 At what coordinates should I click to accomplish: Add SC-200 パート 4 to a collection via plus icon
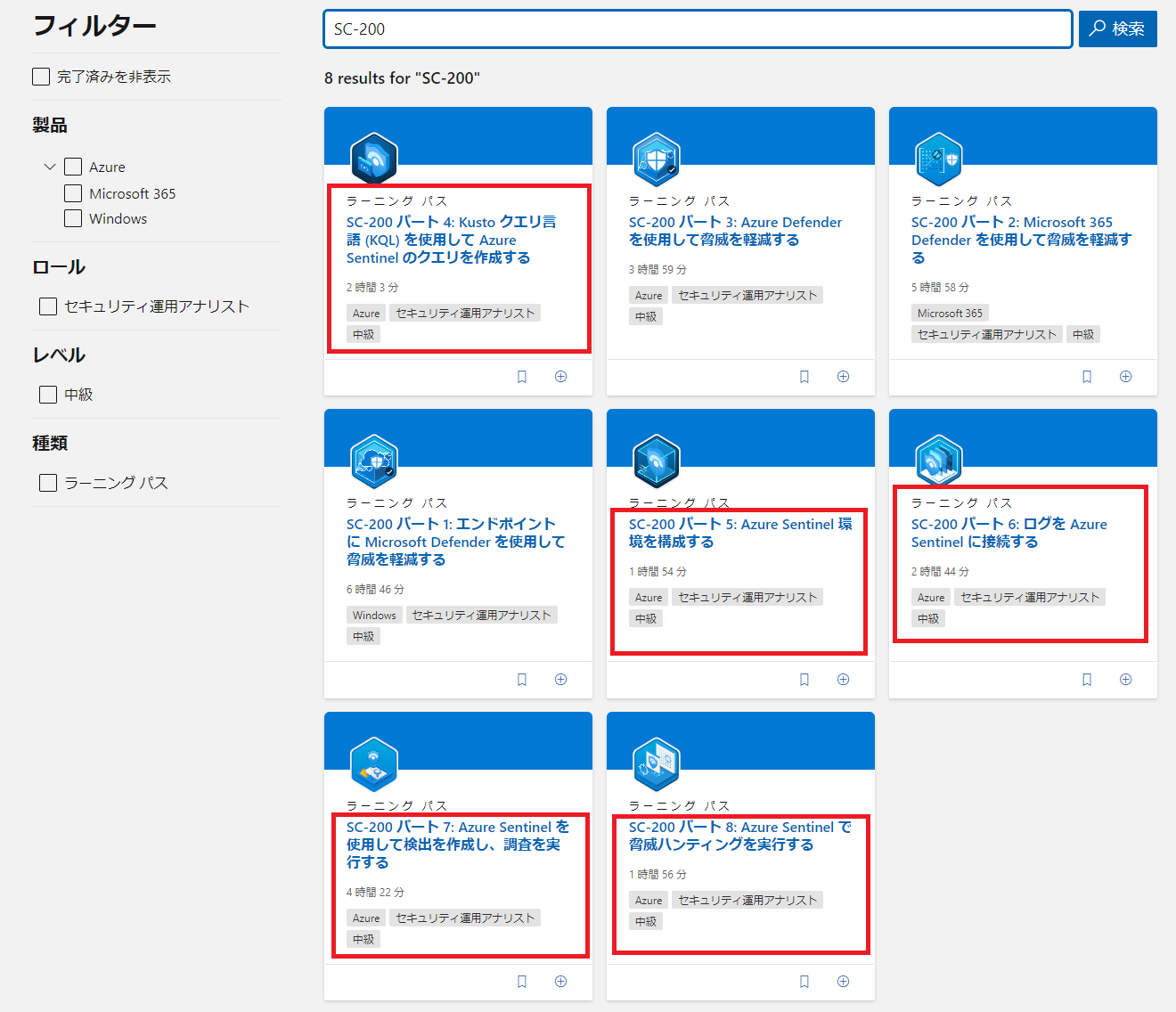(x=560, y=376)
